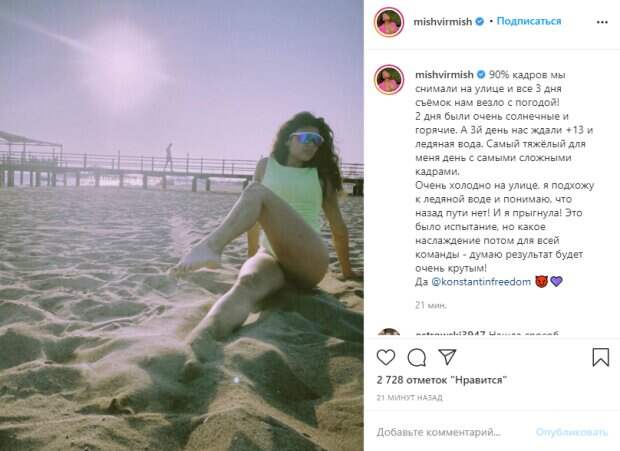Click the 21 мин. caption time
Viewport: 620px width, 451px height.
tap(431, 305)
